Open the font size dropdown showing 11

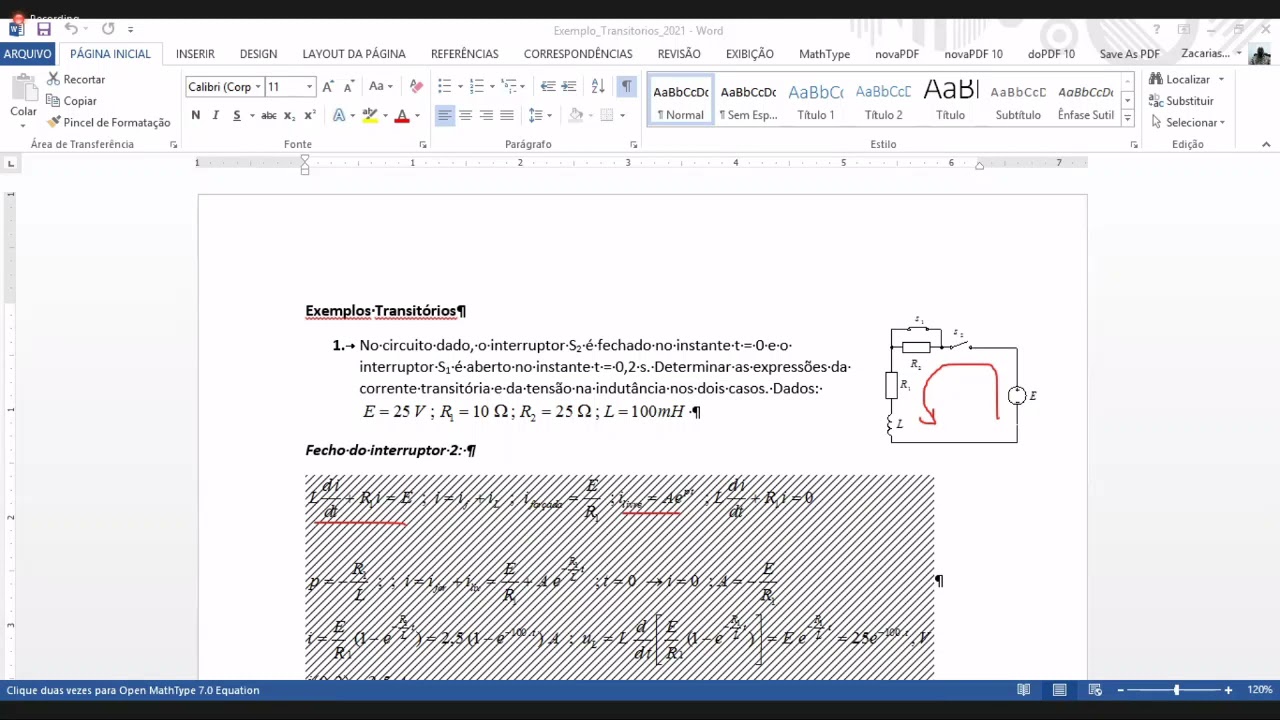click(x=310, y=87)
